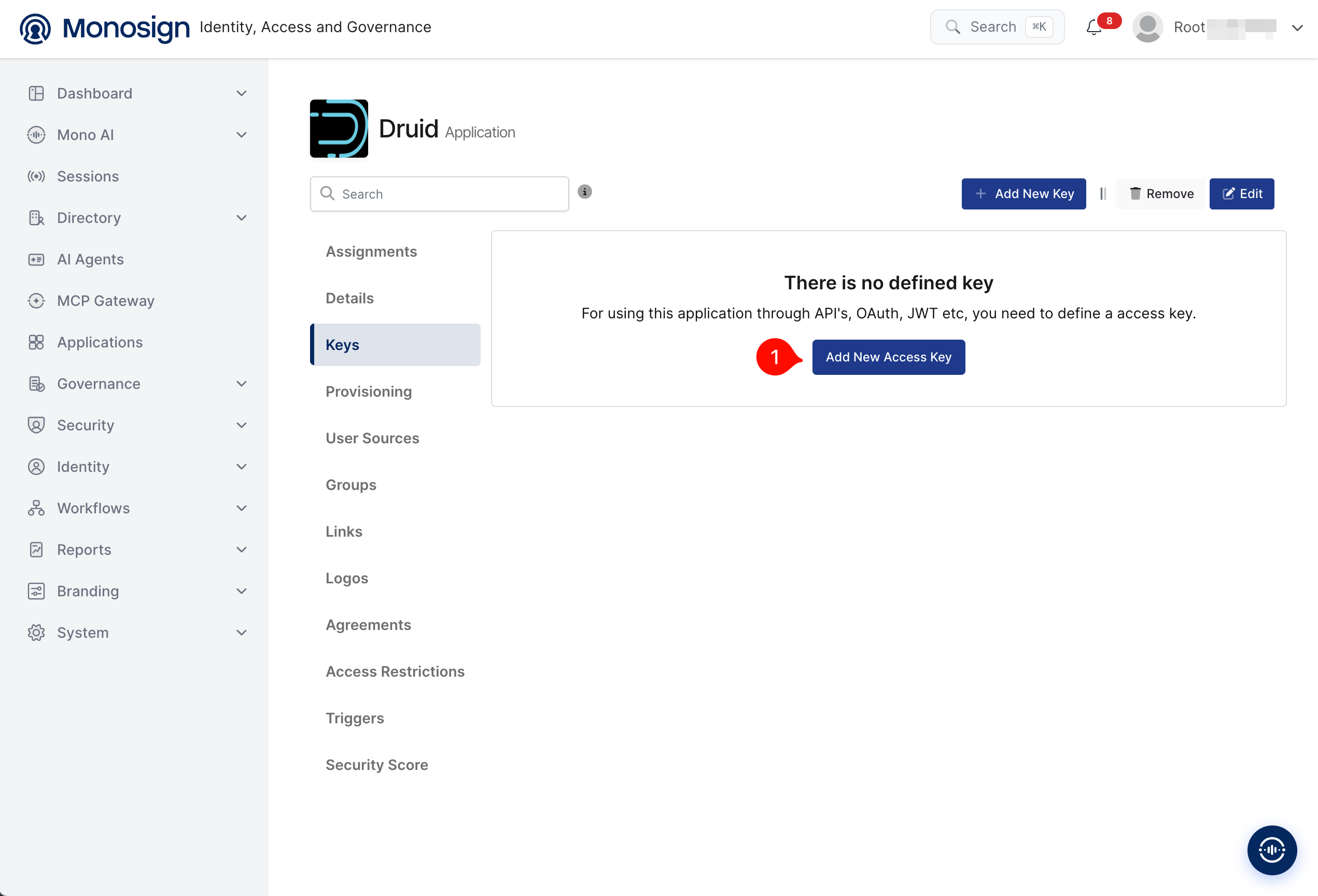Open the Security Score tab
This screenshot has height=896, width=1318.
click(x=376, y=764)
